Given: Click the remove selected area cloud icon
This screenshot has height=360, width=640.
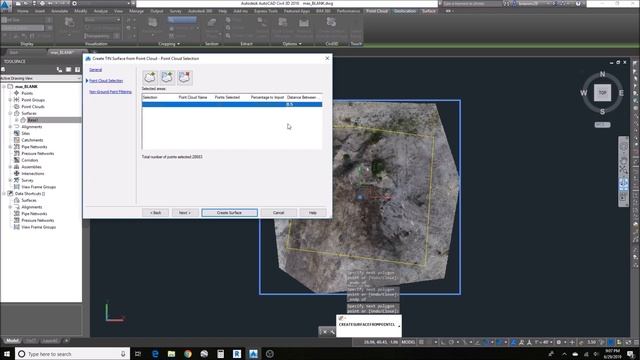Looking at the screenshot, I should click(184, 78).
